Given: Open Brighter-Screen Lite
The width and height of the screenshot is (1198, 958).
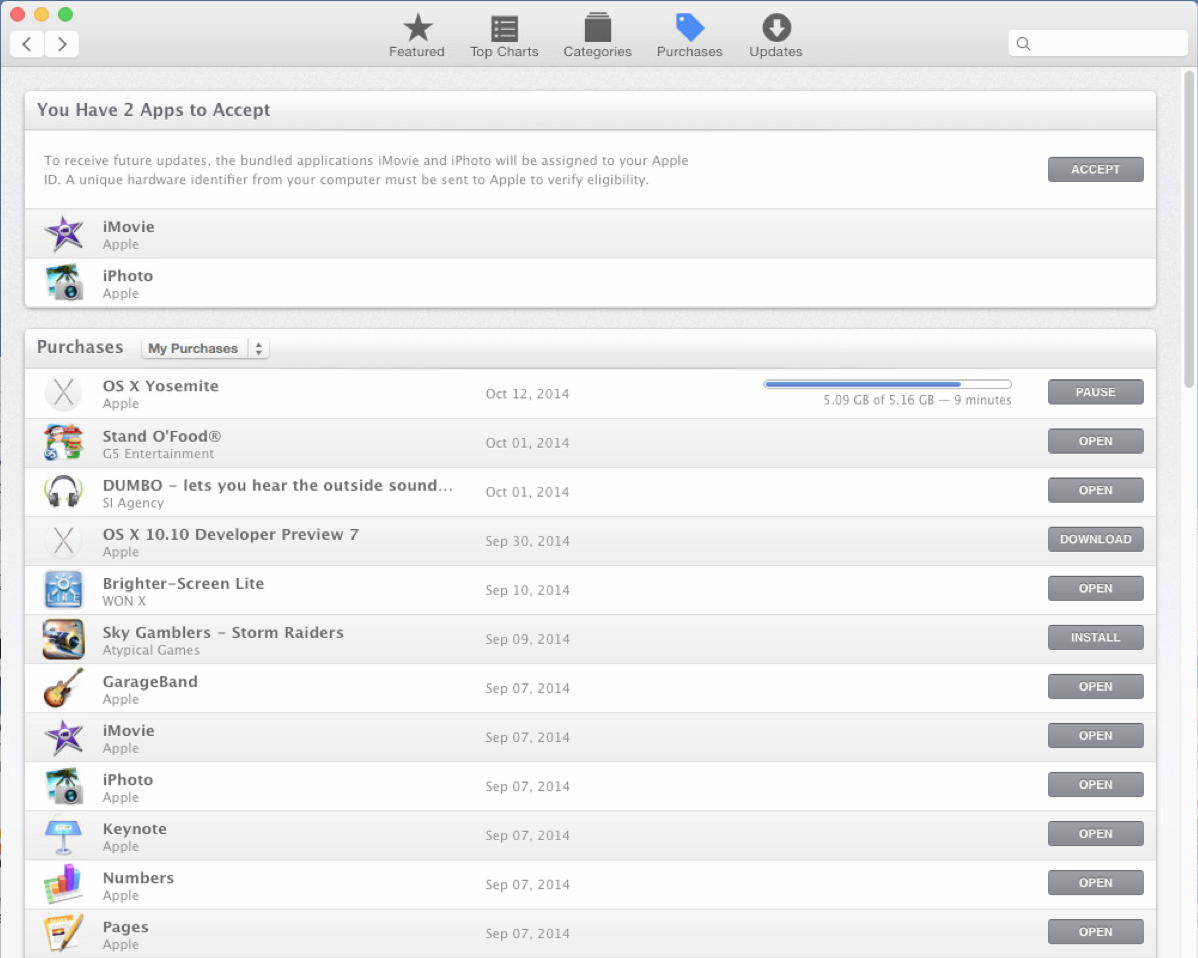Looking at the screenshot, I should click(1095, 588).
